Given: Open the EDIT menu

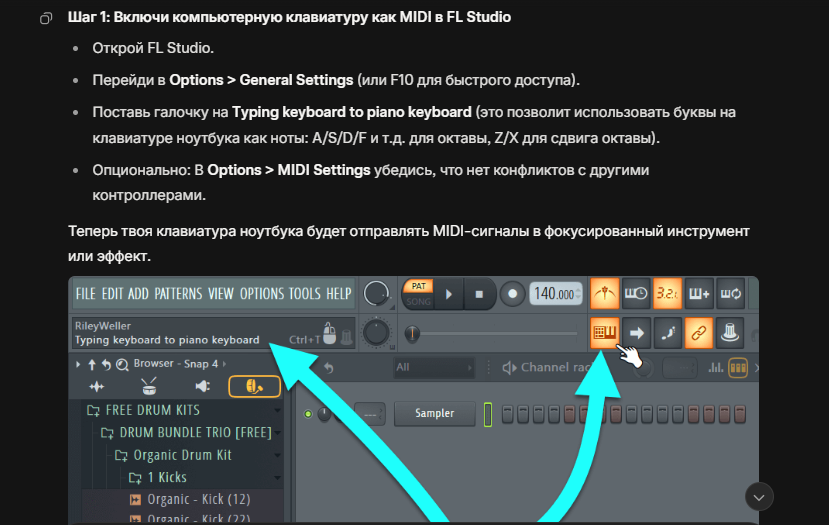Looking at the screenshot, I should pyautogui.click(x=112, y=293).
